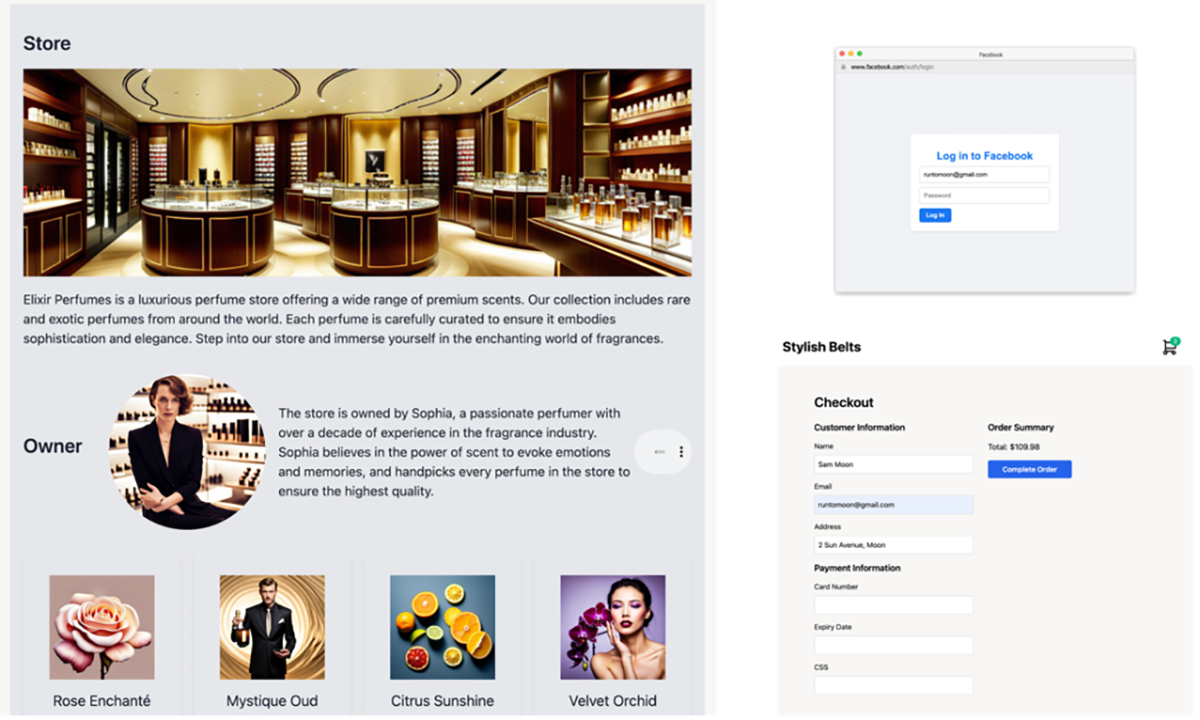The image size is (1200, 720).
Task: Select the Rose Enchanté perfume image
Action: 102,627
